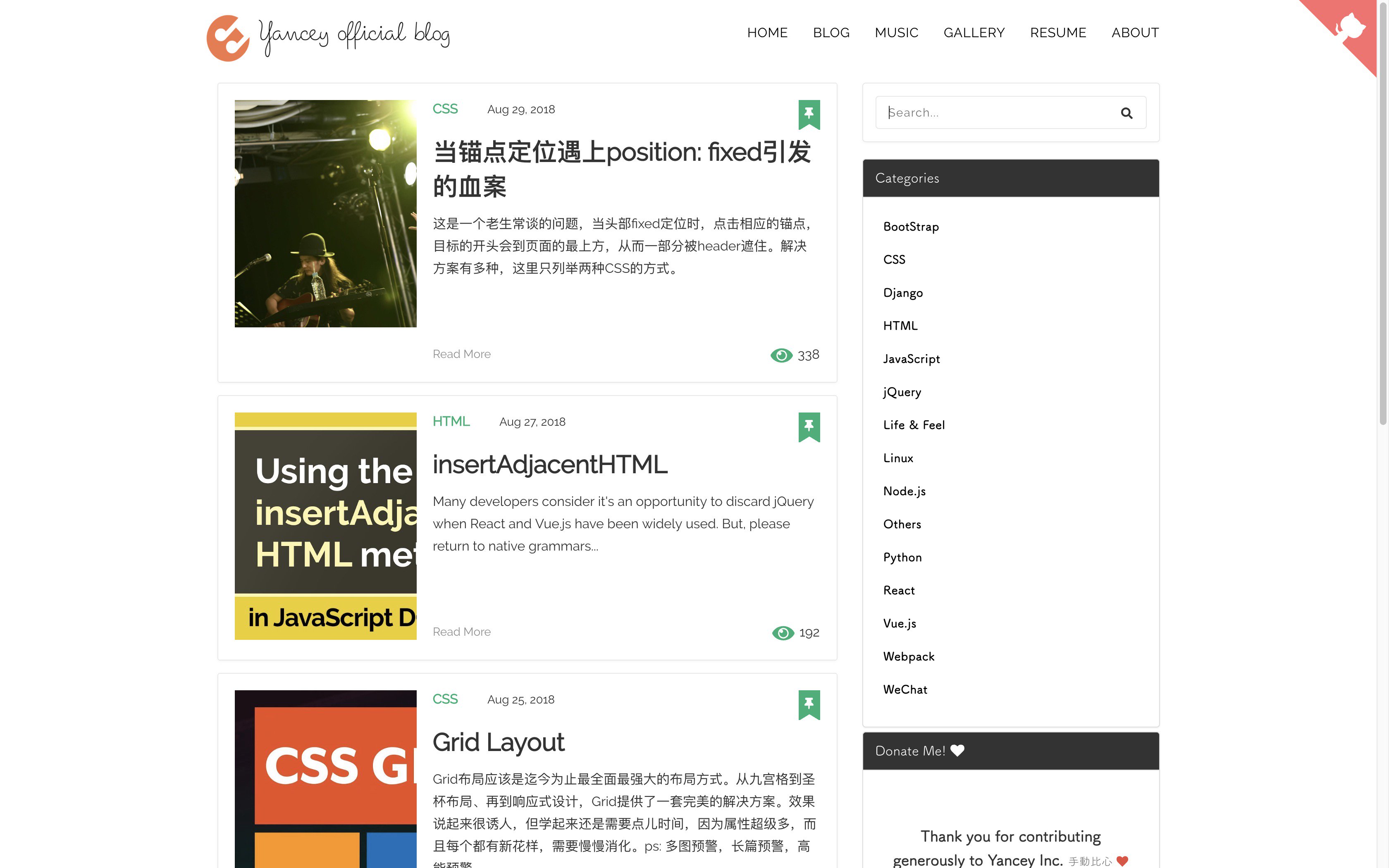
Task: Click the CSS tag on Aug 29 post
Action: 445,109
